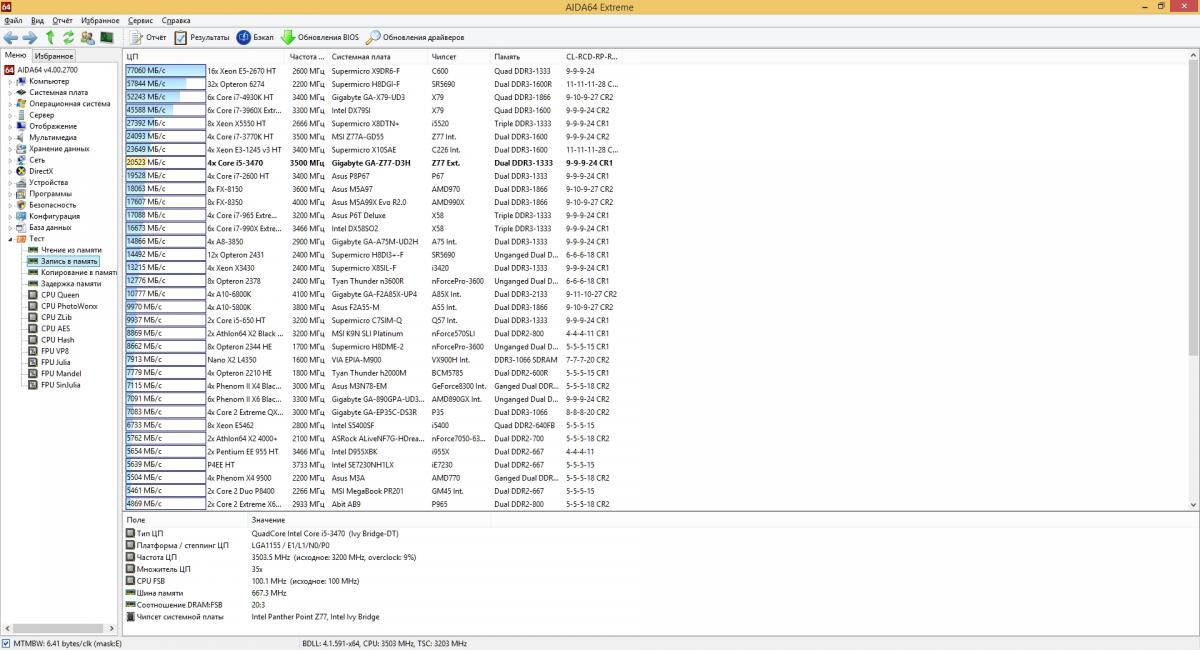Collapse the Тест tree node

click(10, 239)
